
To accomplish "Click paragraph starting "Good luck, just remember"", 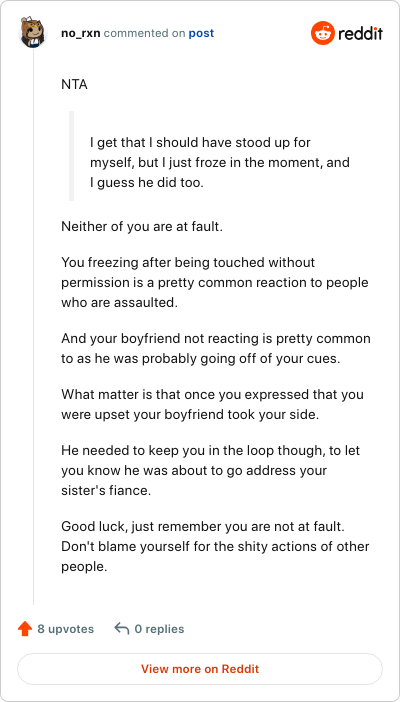I will click(x=215, y=547).
